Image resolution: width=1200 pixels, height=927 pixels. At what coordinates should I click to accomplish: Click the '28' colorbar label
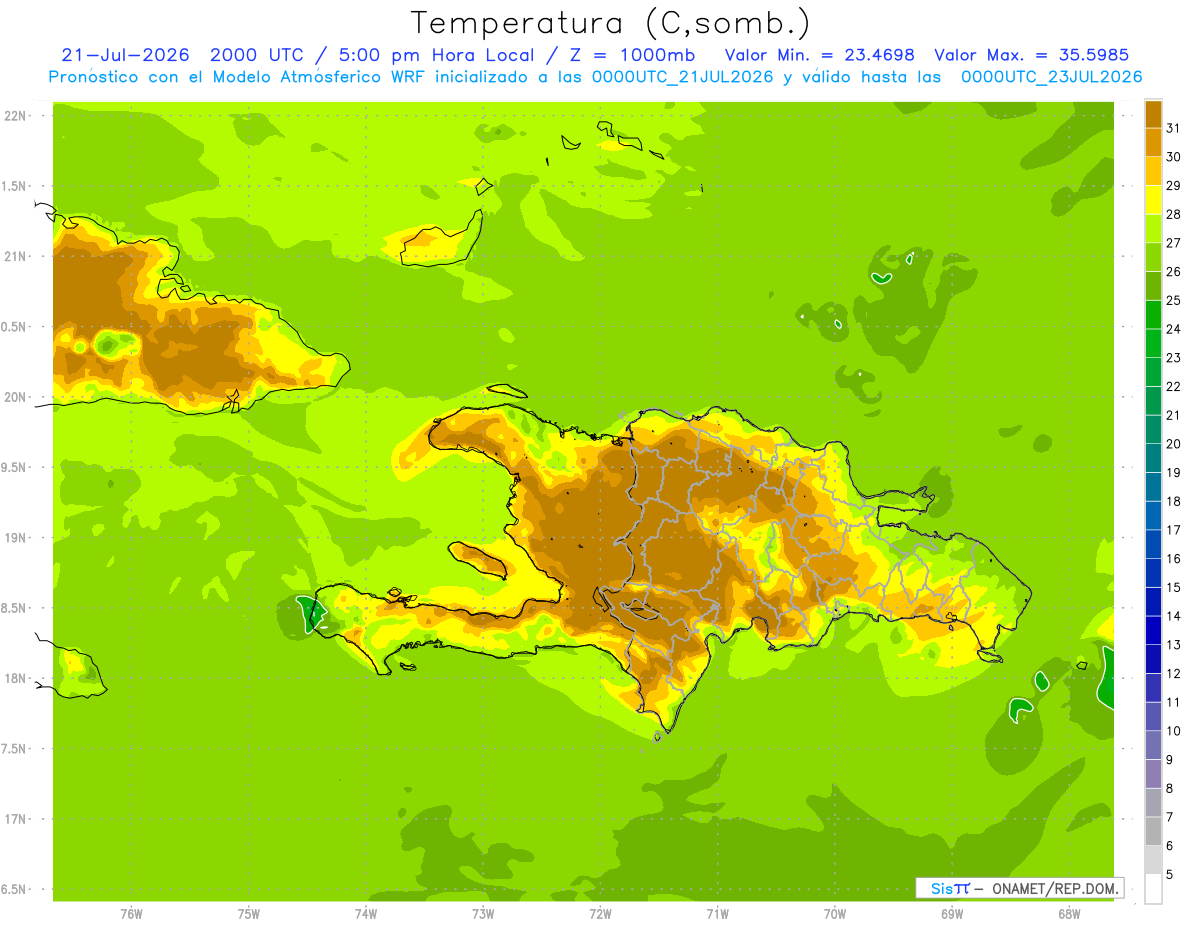tap(1173, 214)
